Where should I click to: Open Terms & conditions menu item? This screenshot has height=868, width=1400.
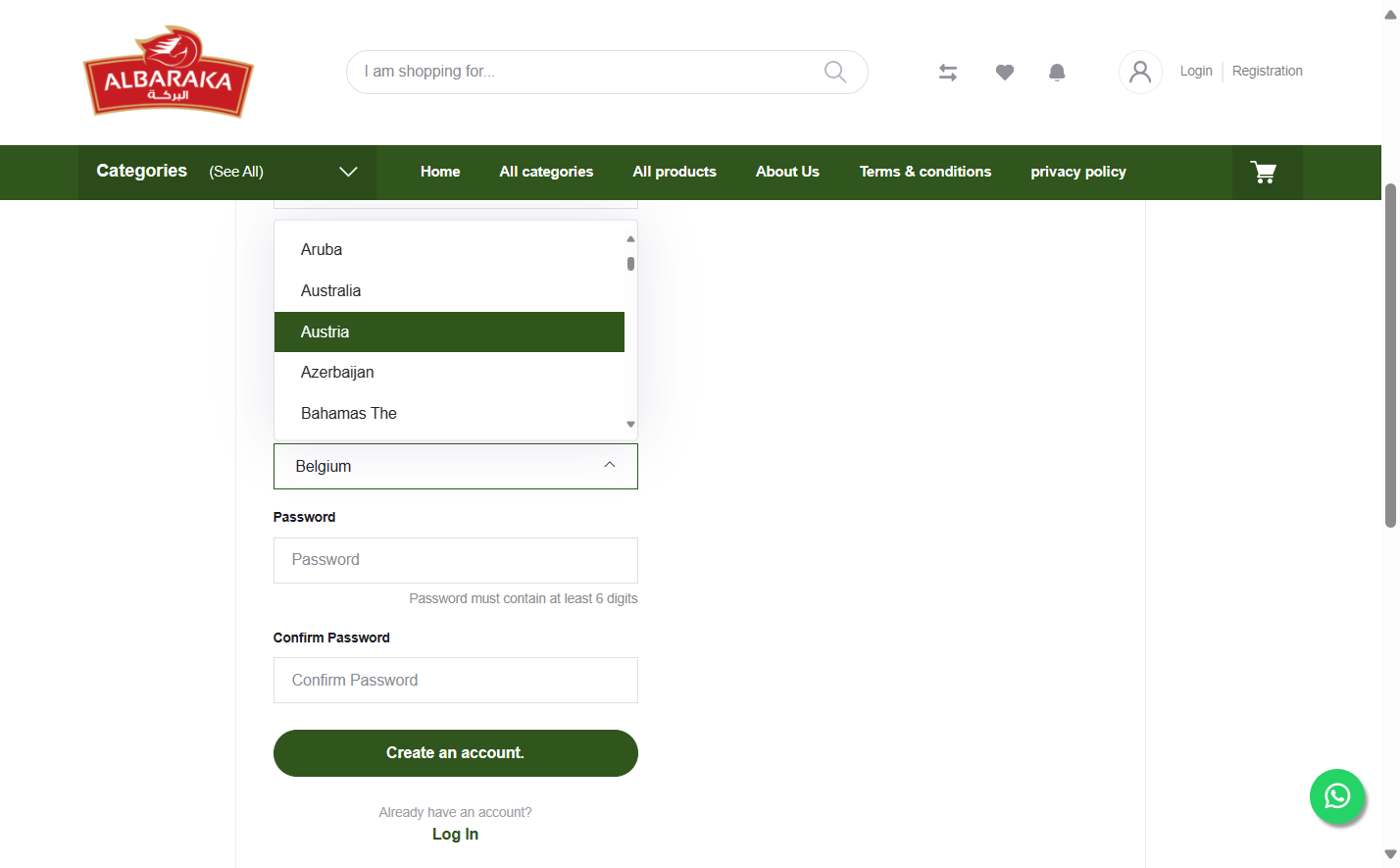[x=925, y=172]
